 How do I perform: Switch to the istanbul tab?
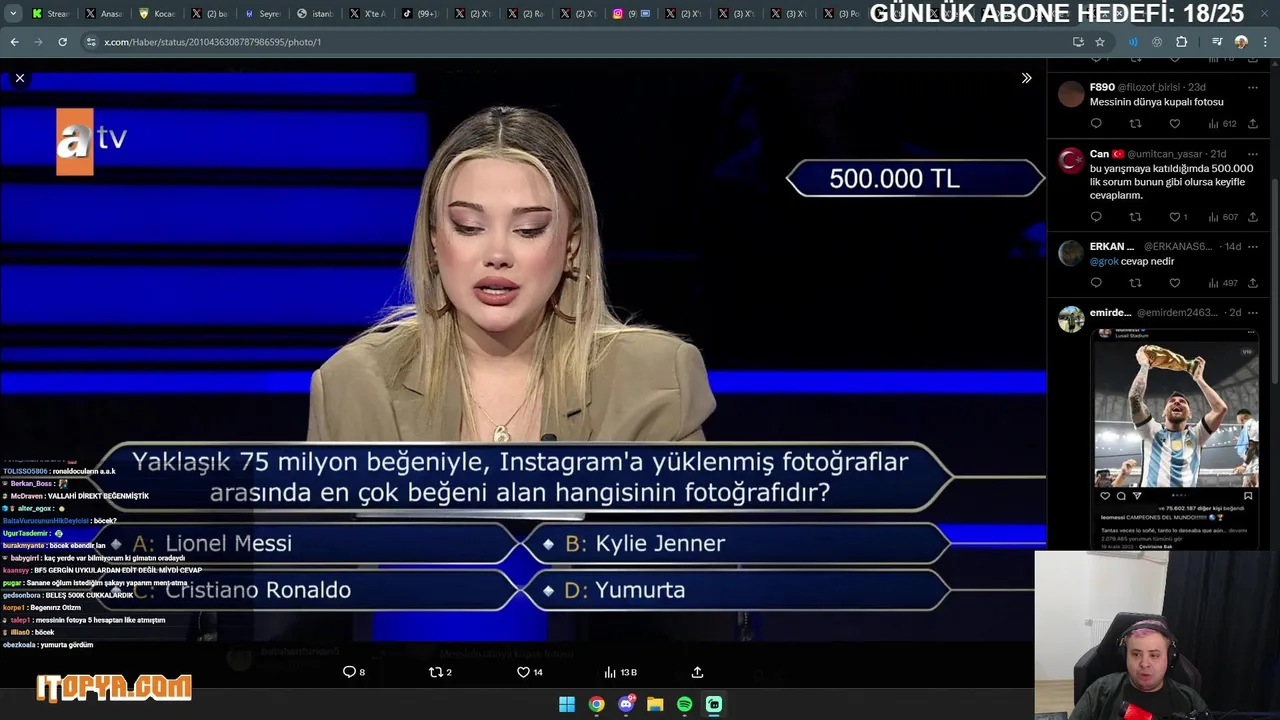pyautogui.click(x=315, y=14)
